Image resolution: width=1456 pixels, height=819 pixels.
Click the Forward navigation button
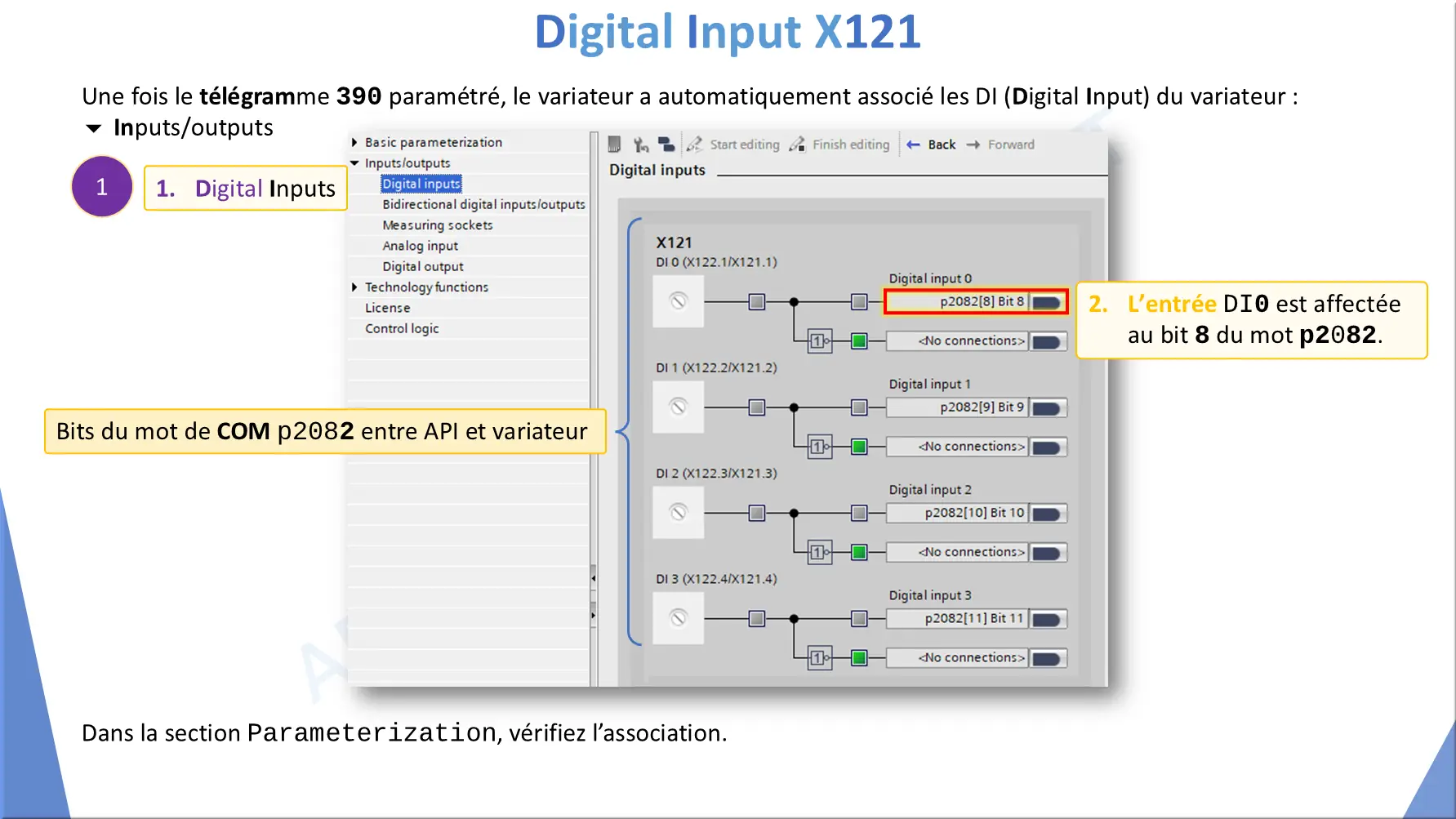[1001, 145]
